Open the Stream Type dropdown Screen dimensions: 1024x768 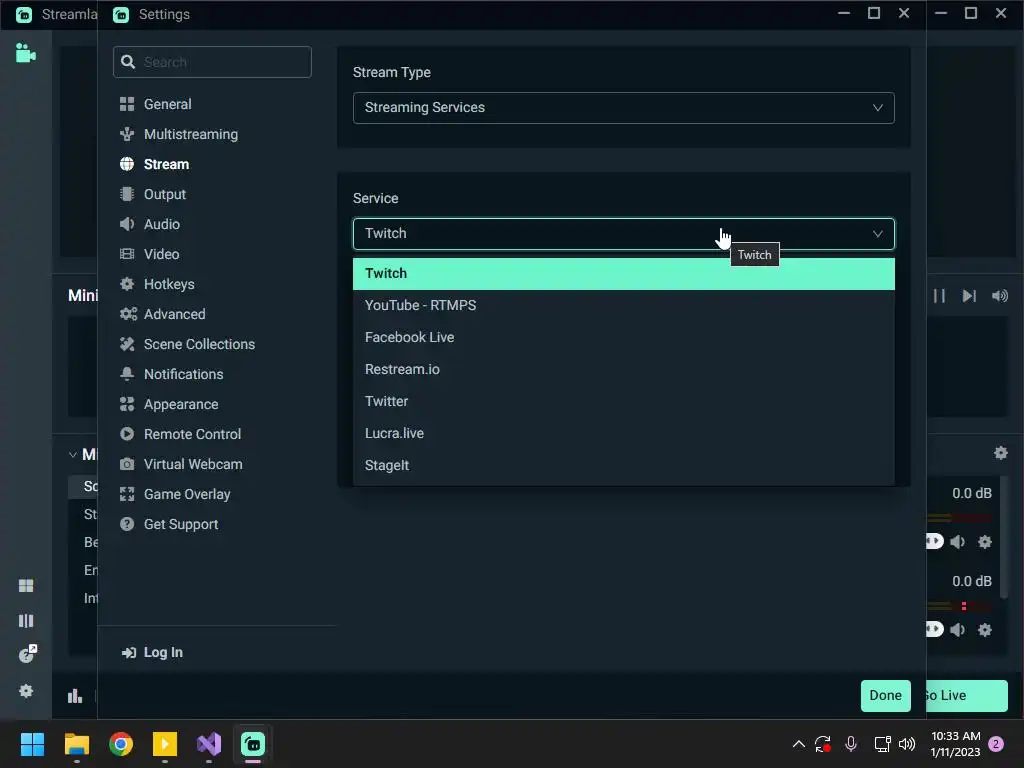(x=624, y=108)
